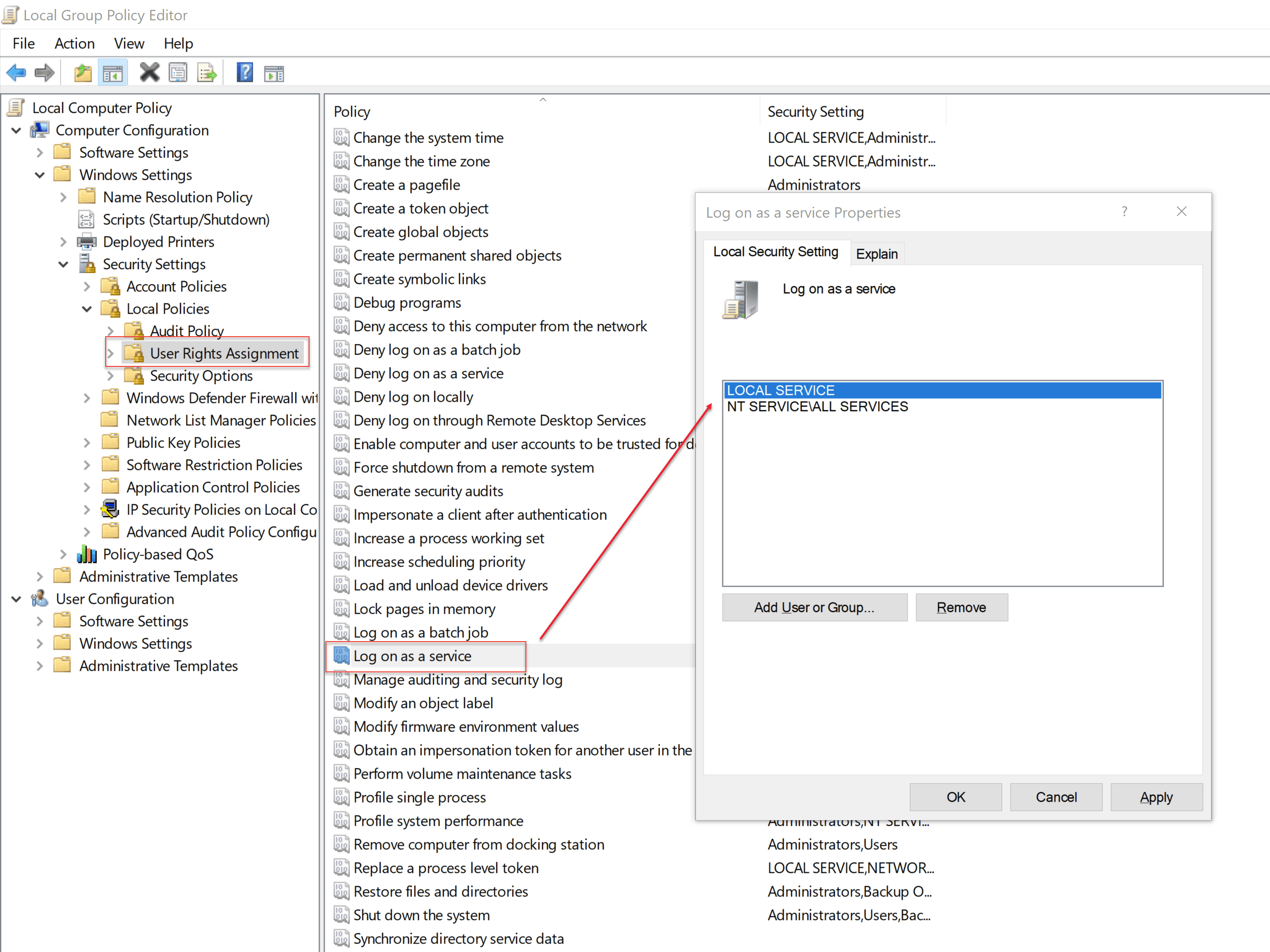Select the 'Explain' tab in properties dialog
Viewport: 1270px width, 952px height.
click(876, 253)
